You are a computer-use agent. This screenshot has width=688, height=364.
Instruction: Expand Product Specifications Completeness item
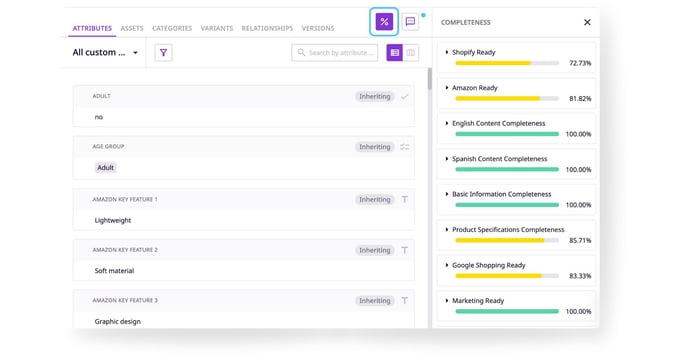pyautogui.click(x=447, y=229)
